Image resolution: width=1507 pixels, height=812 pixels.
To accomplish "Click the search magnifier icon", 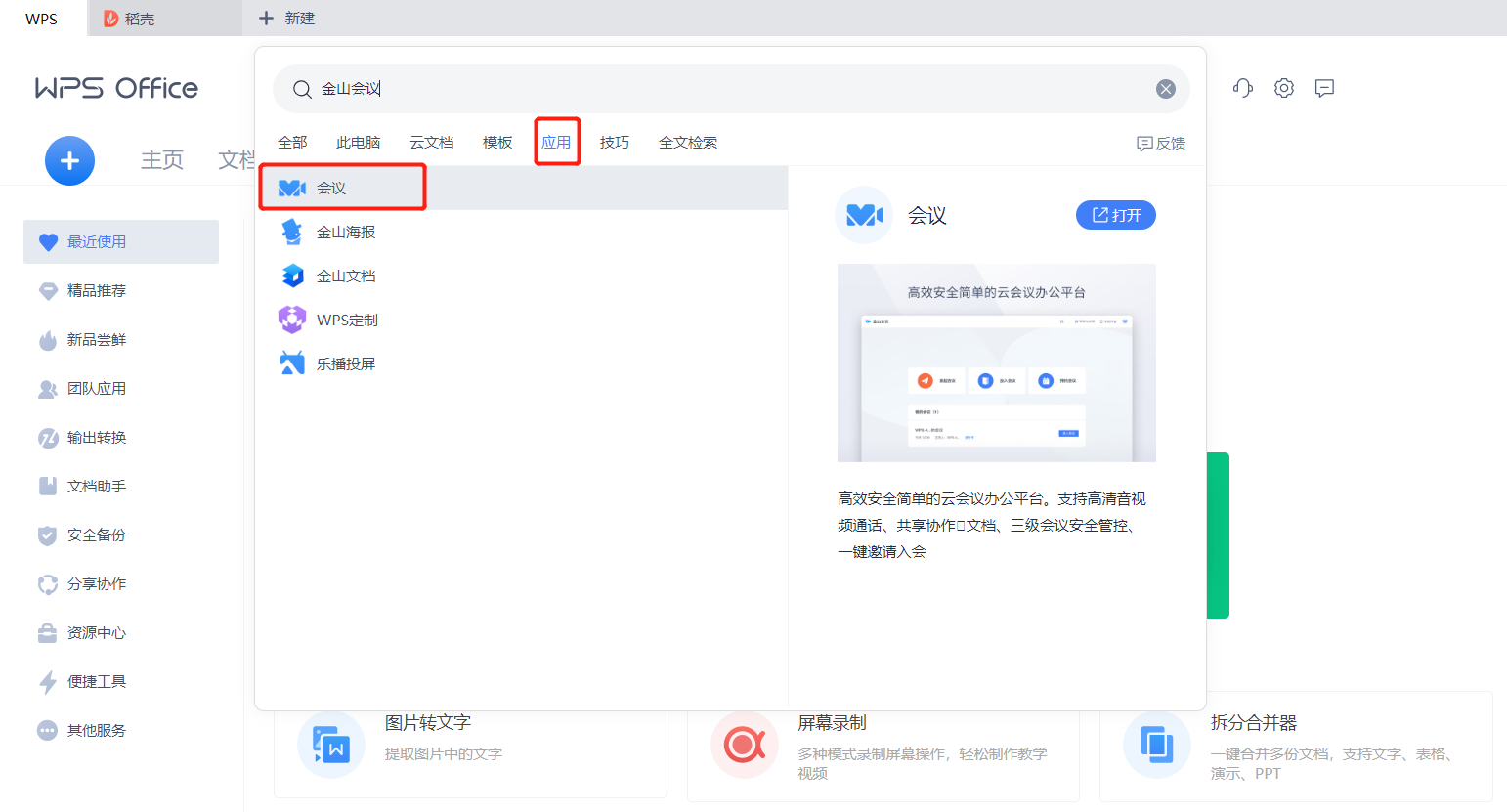I will point(302,90).
